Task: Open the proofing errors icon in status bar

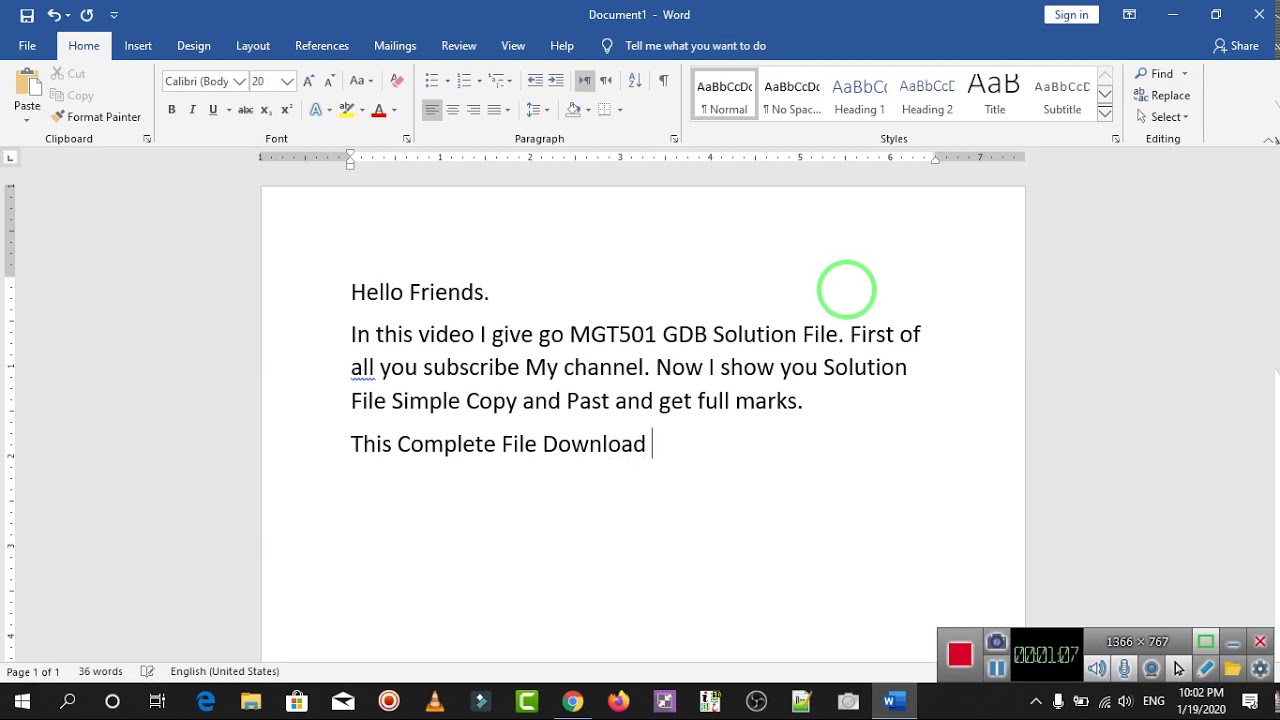Action: [x=148, y=672]
